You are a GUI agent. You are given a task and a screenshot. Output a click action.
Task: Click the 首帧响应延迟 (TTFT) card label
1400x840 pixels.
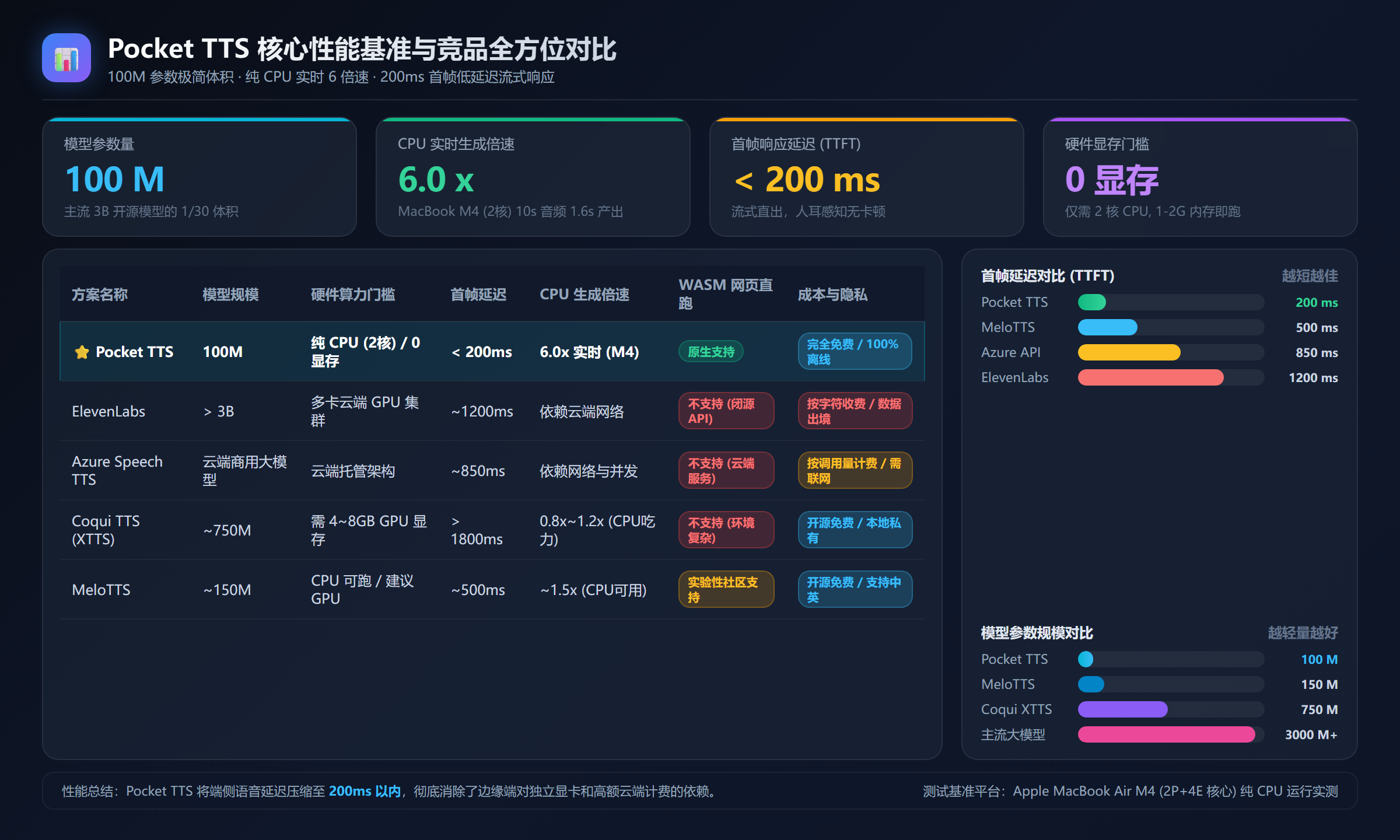pos(796,144)
